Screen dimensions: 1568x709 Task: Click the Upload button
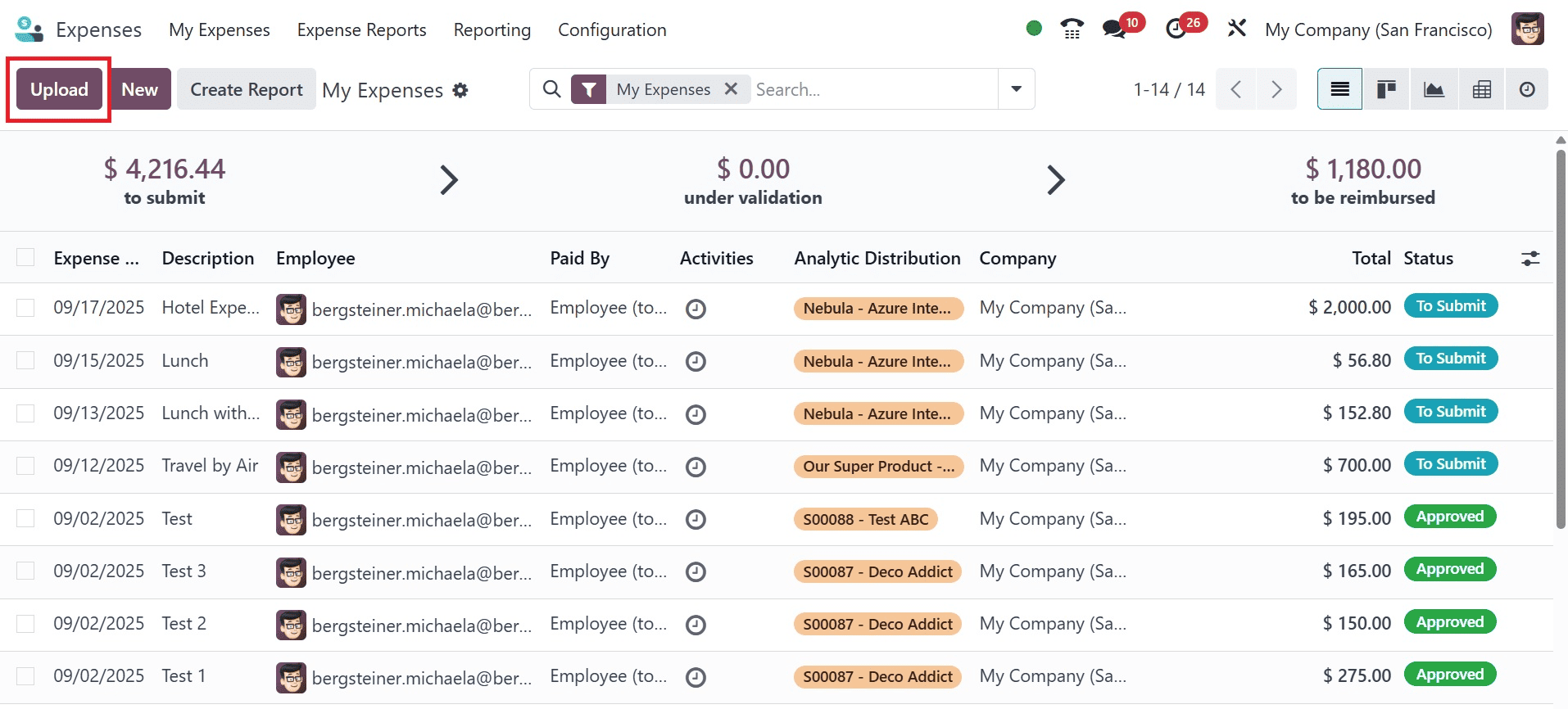click(x=59, y=89)
